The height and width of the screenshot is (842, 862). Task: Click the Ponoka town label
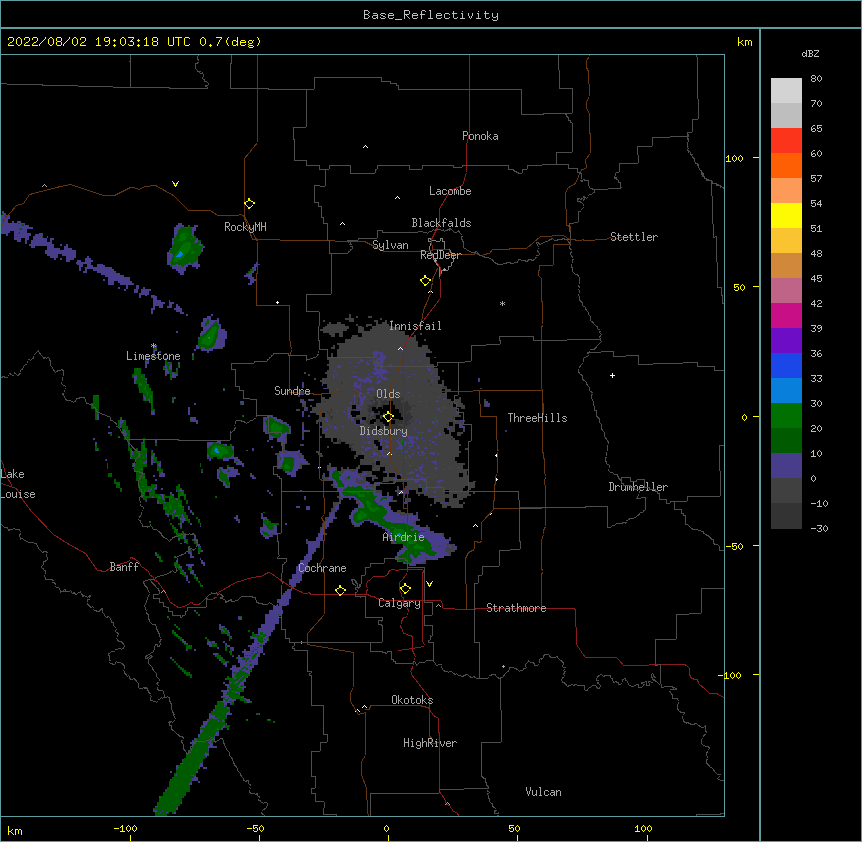coord(480,136)
